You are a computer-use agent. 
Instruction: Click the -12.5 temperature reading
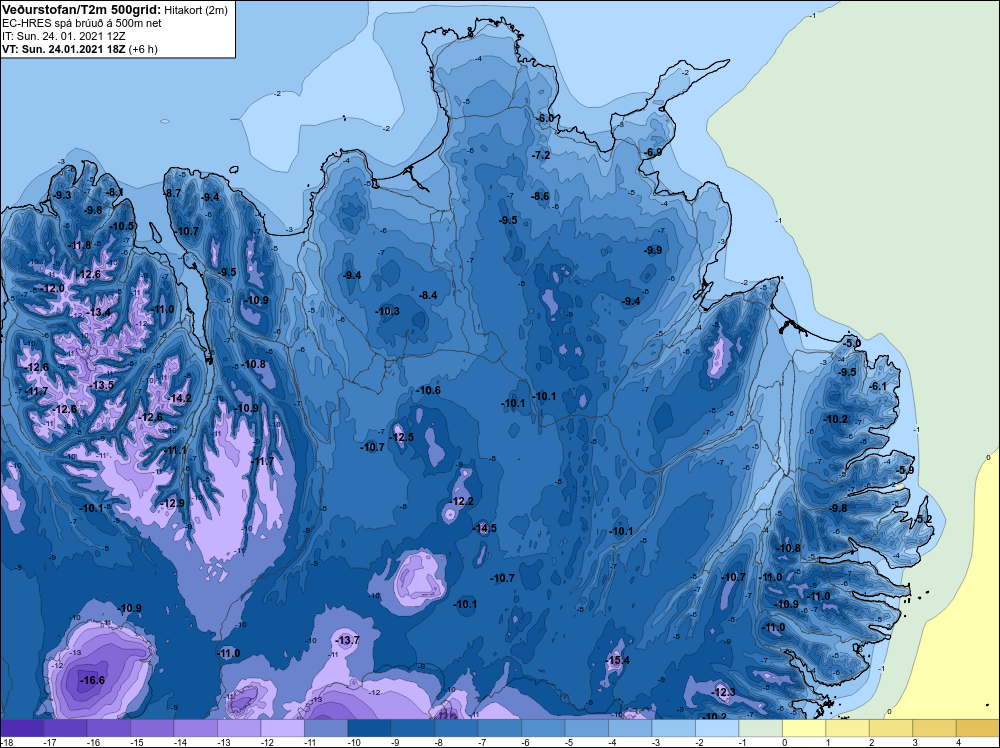[x=402, y=437]
